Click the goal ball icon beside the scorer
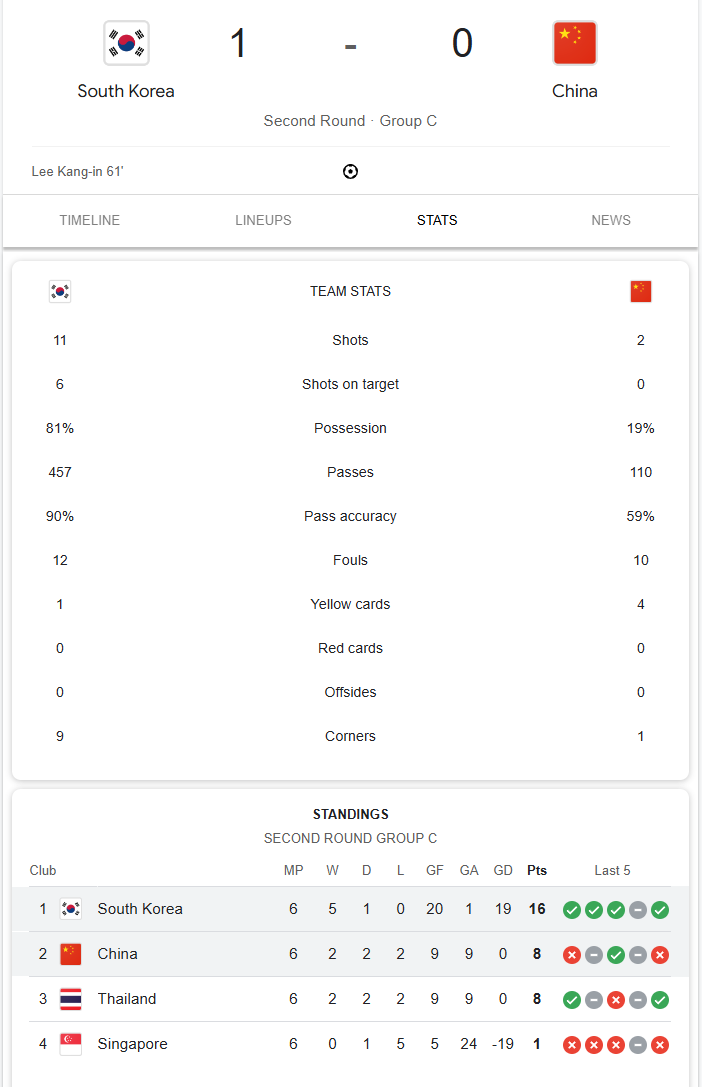Screen dimensions: 702x1087 [350, 172]
